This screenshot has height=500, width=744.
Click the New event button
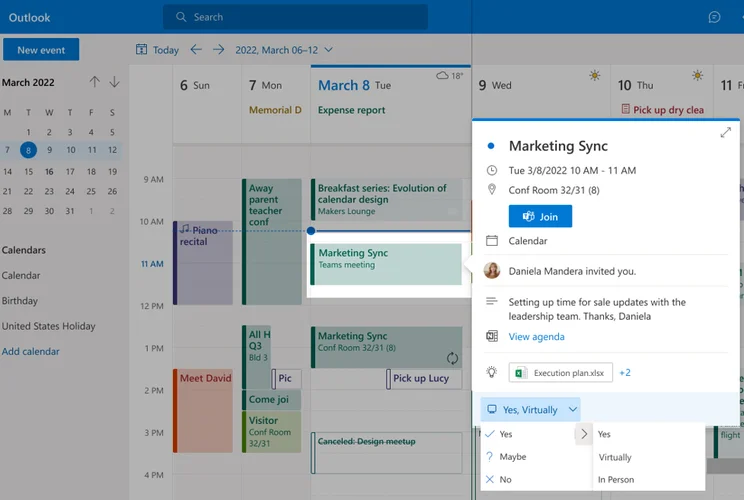[x=41, y=50]
